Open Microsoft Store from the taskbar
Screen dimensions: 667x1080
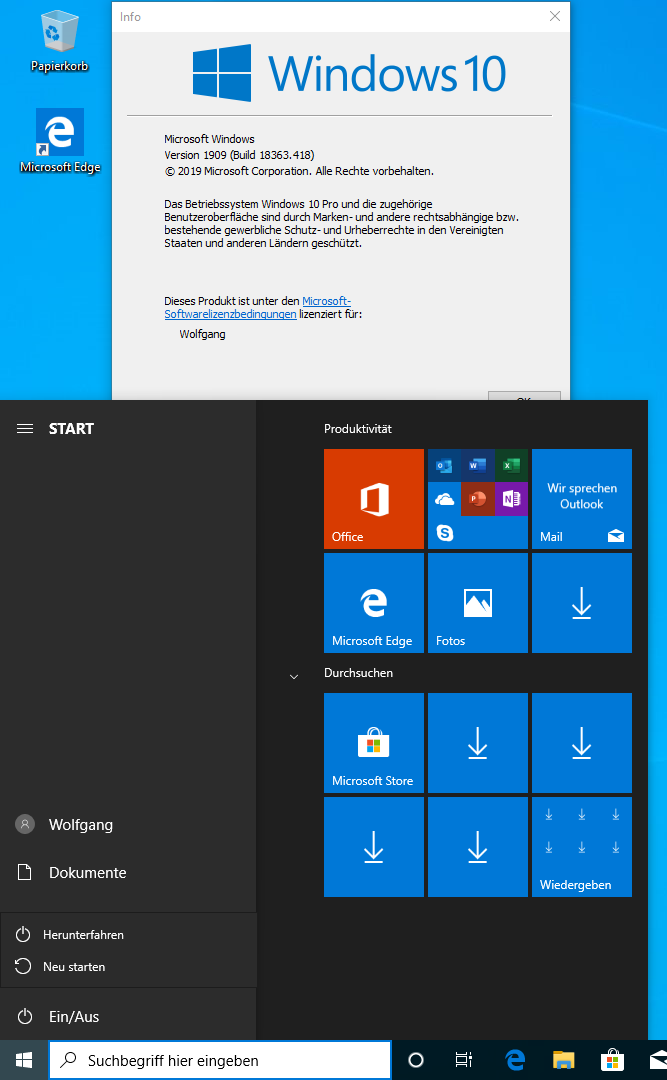612,1060
